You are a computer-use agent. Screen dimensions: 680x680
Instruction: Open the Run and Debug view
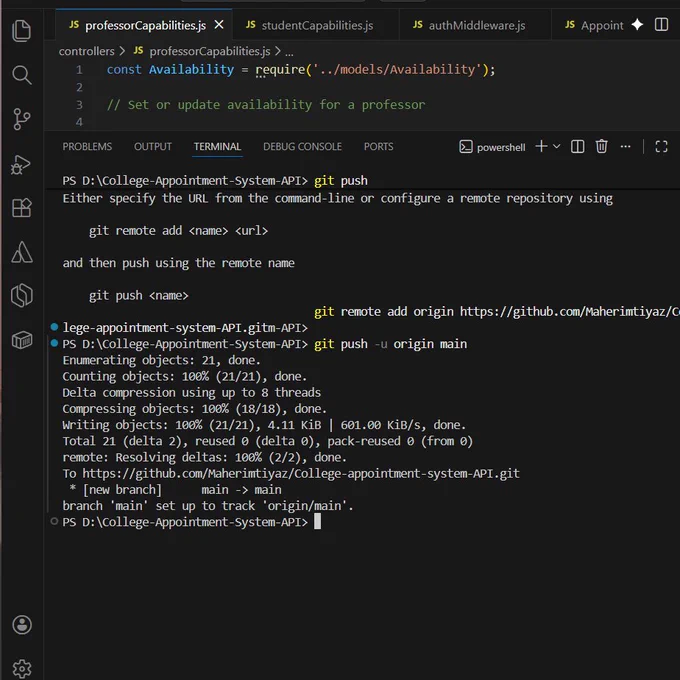pos(22,165)
